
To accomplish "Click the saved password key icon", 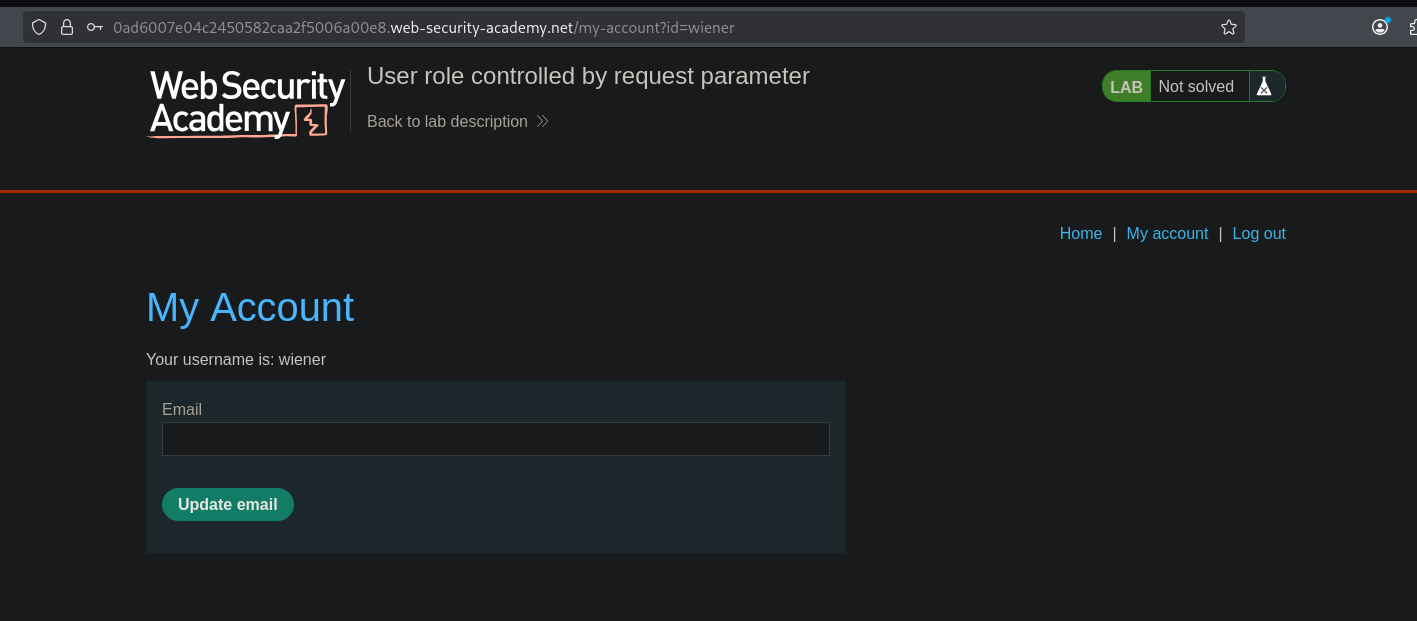I will click(x=95, y=27).
